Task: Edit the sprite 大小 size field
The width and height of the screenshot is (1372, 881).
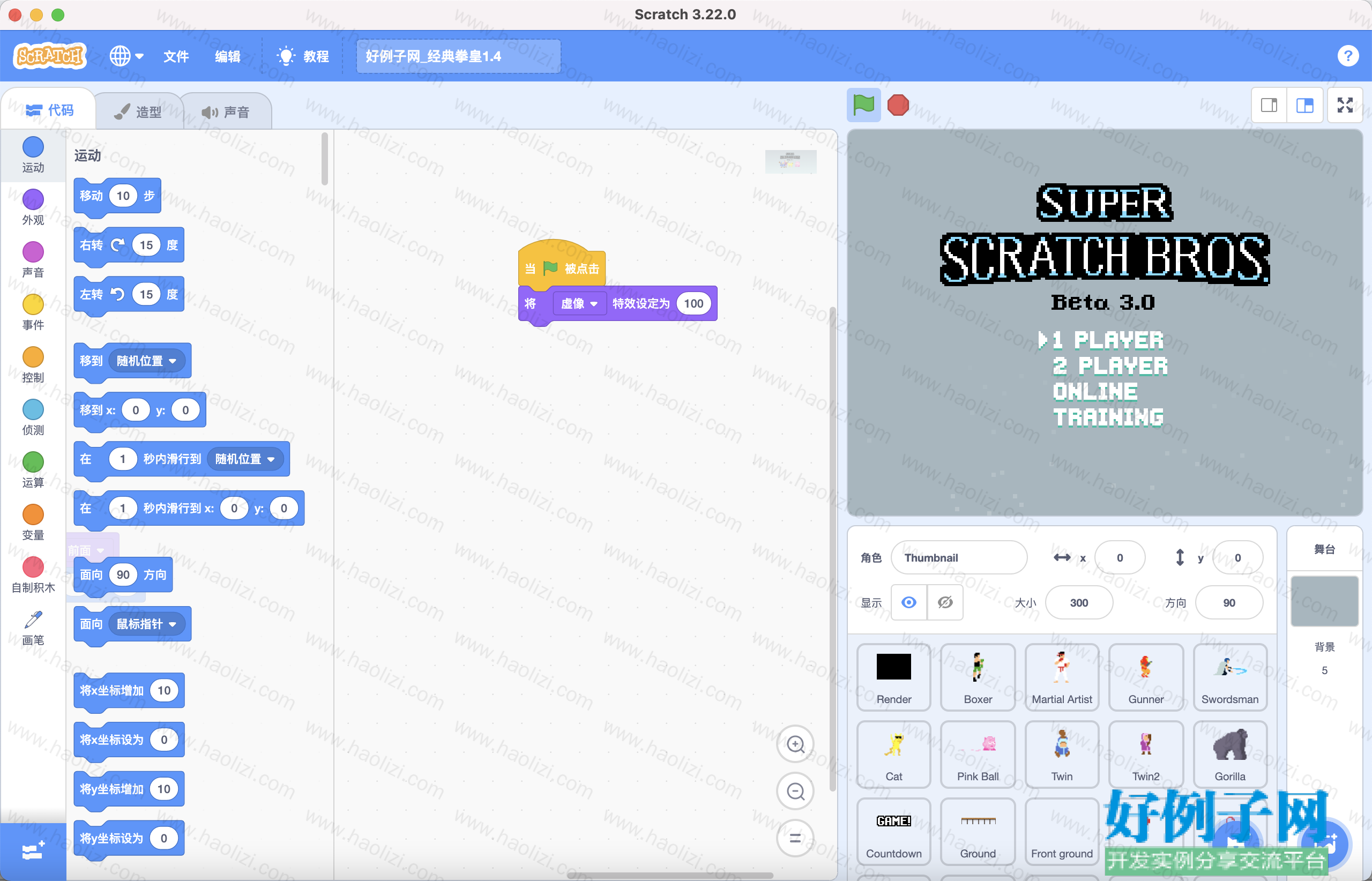Action: coord(1079,602)
